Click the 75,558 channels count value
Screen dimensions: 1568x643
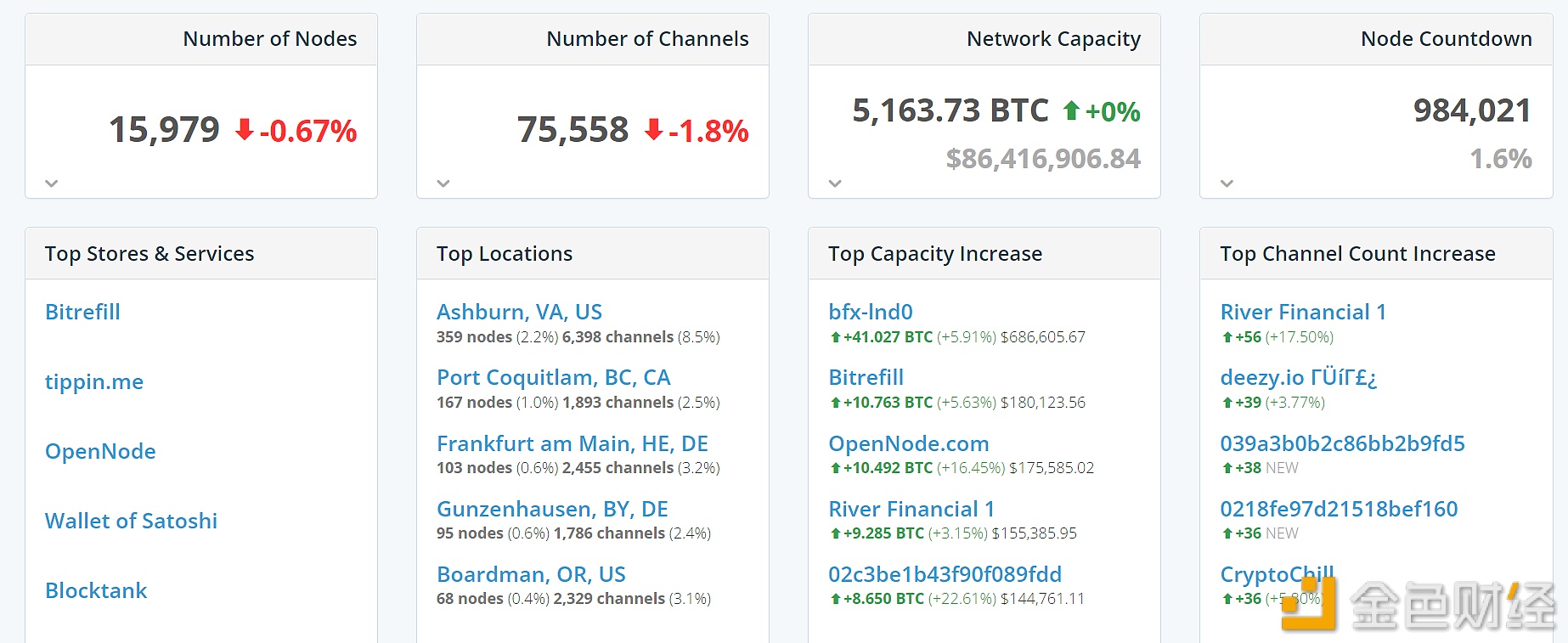click(572, 130)
